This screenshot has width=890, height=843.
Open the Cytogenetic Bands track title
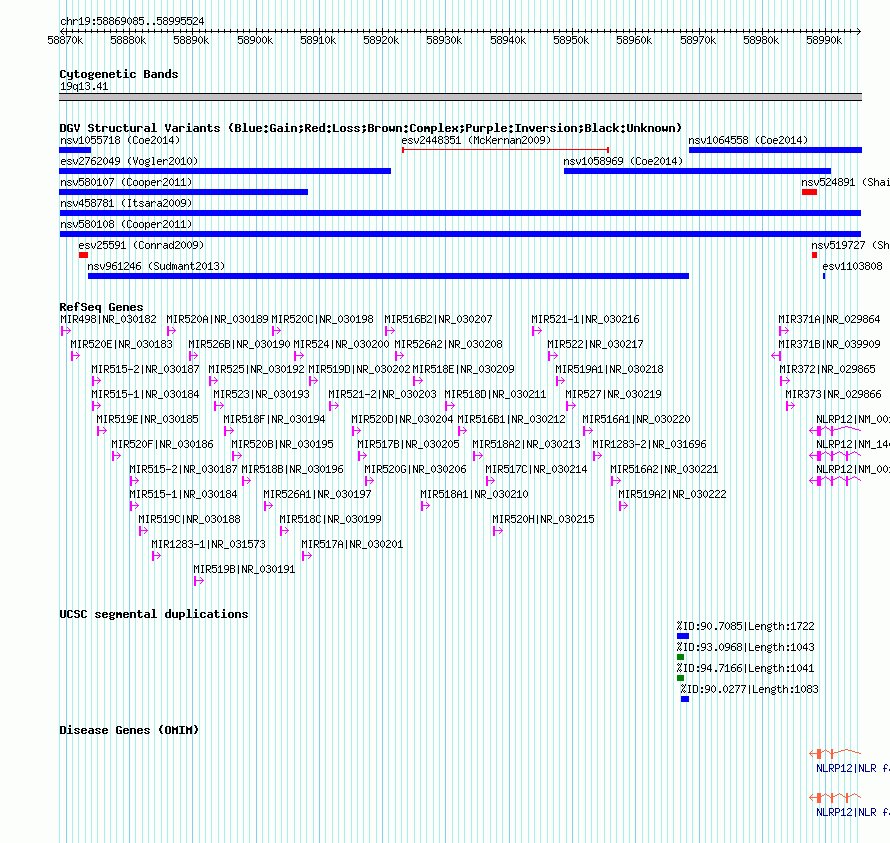tap(119, 74)
